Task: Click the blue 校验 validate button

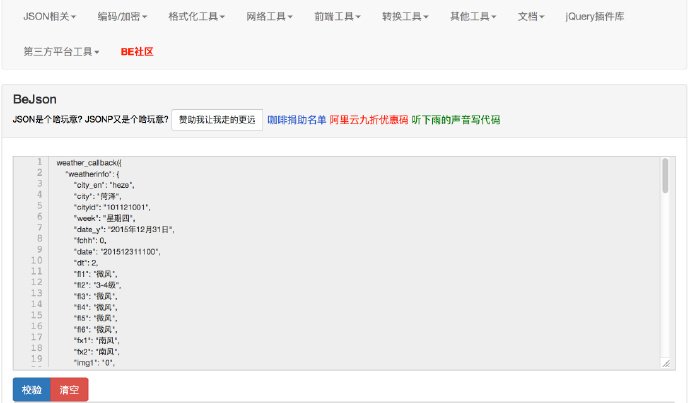Action: [x=32, y=389]
